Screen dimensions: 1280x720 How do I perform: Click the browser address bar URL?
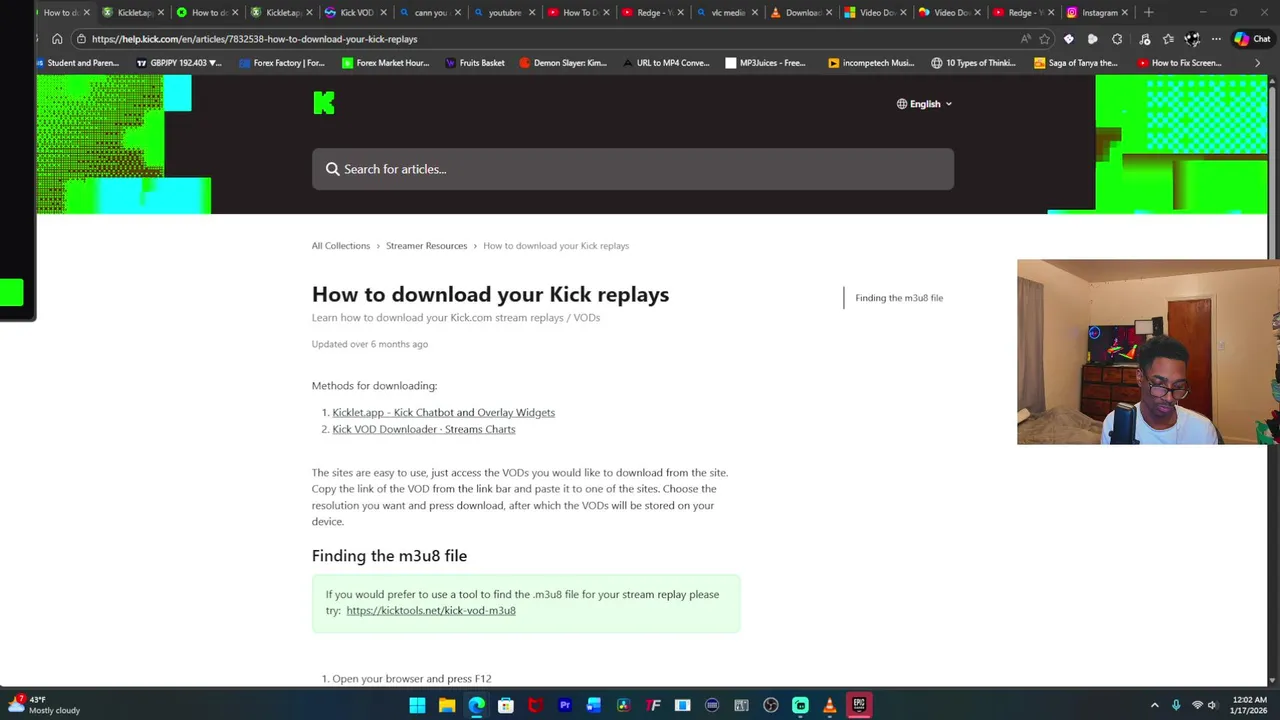coord(255,39)
